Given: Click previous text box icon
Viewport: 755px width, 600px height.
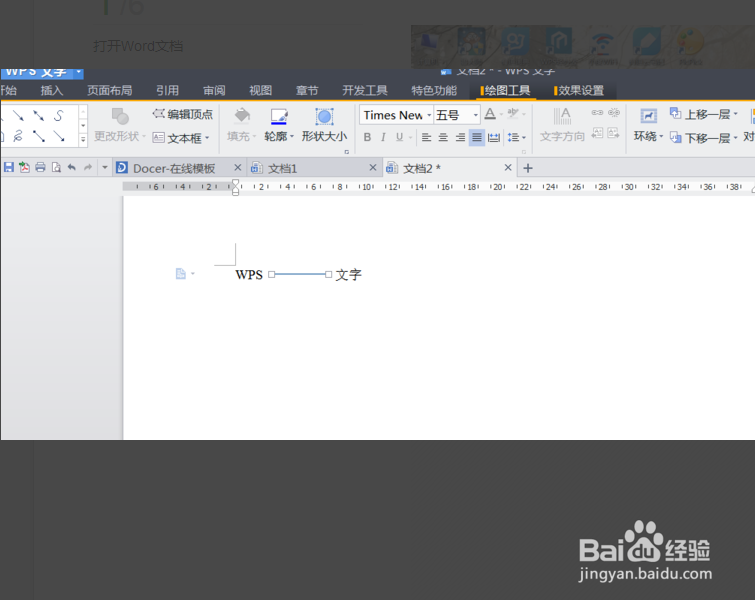Looking at the screenshot, I should click(597, 133).
